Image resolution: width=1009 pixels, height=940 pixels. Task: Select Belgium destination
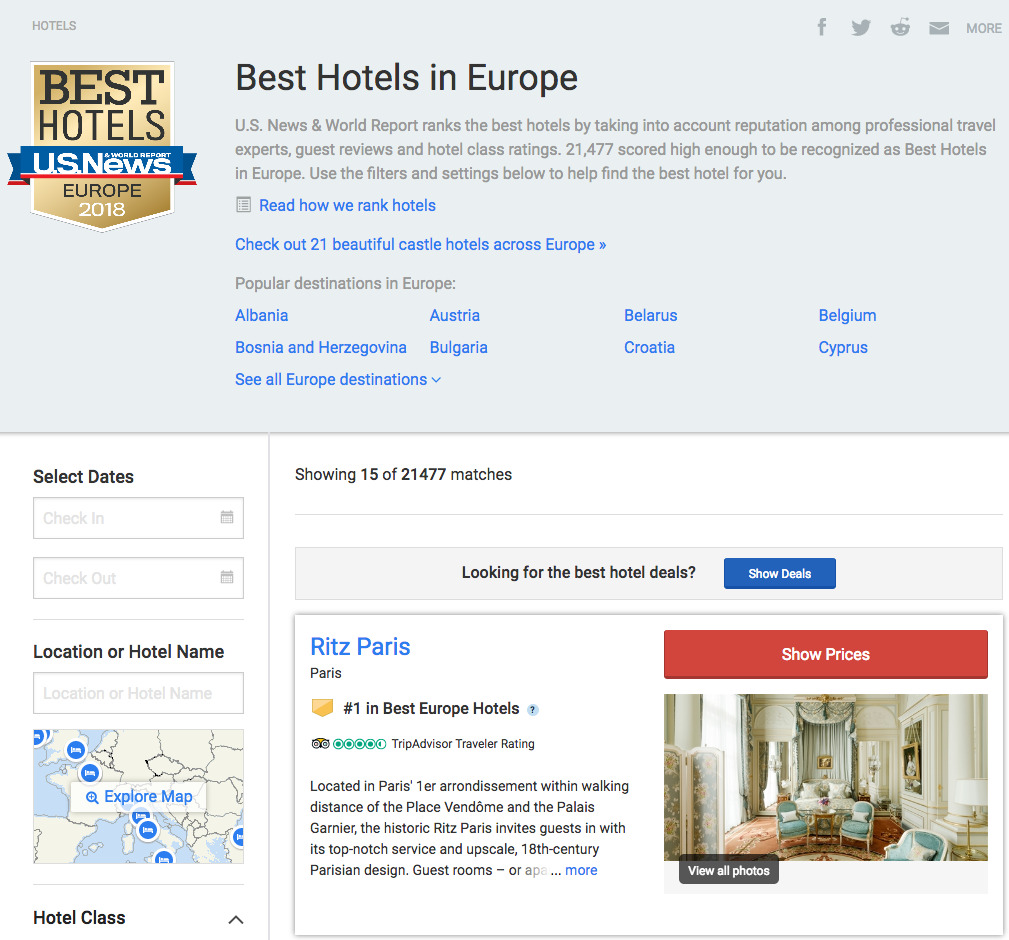[x=847, y=315]
